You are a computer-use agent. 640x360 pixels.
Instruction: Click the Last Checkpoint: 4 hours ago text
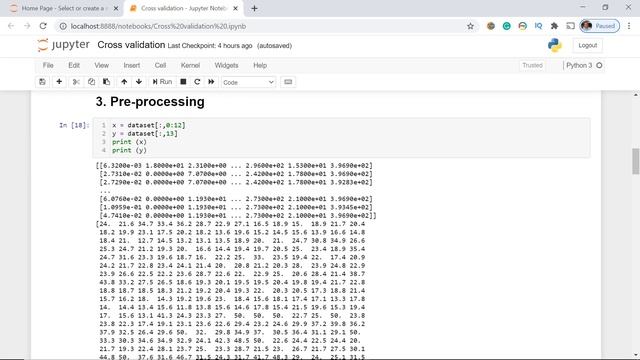(x=210, y=46)
